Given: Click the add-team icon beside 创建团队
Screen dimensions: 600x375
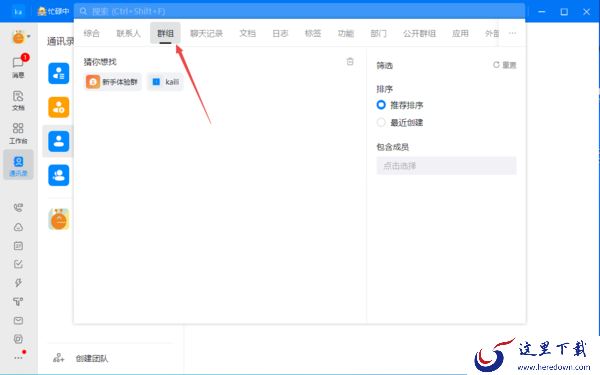Looking at the screenshot, I should click(59, 358).
